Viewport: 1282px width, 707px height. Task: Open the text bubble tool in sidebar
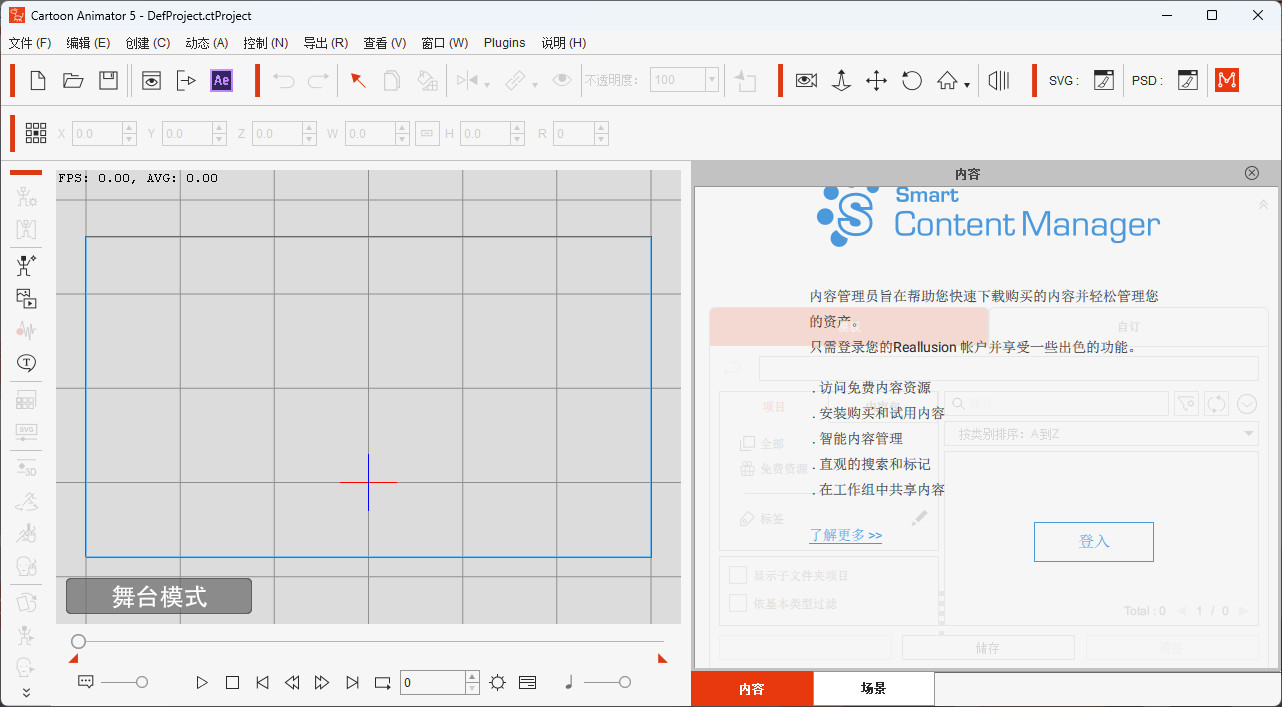point(26,363)
